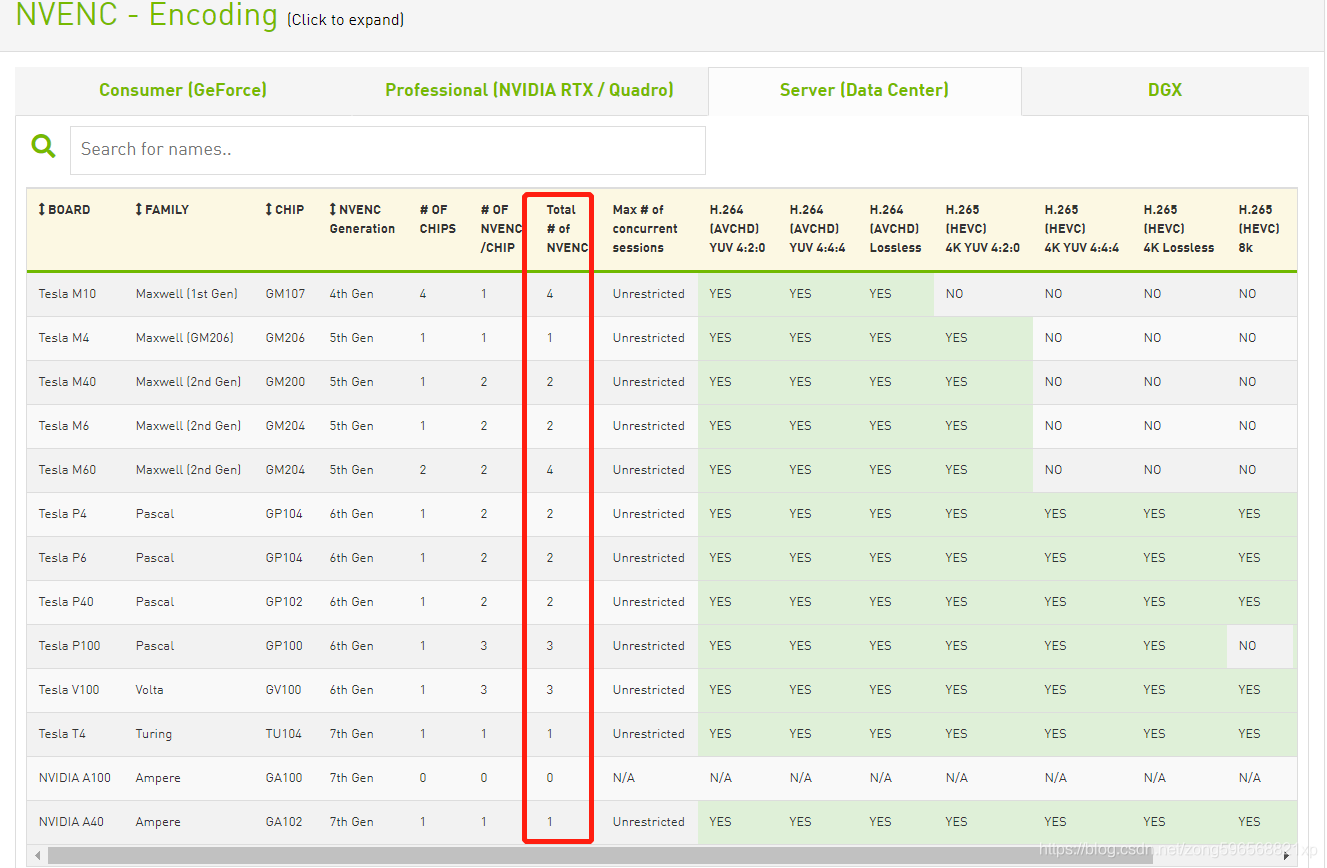Click the Total # of NVENC column header

pos(566,229)
